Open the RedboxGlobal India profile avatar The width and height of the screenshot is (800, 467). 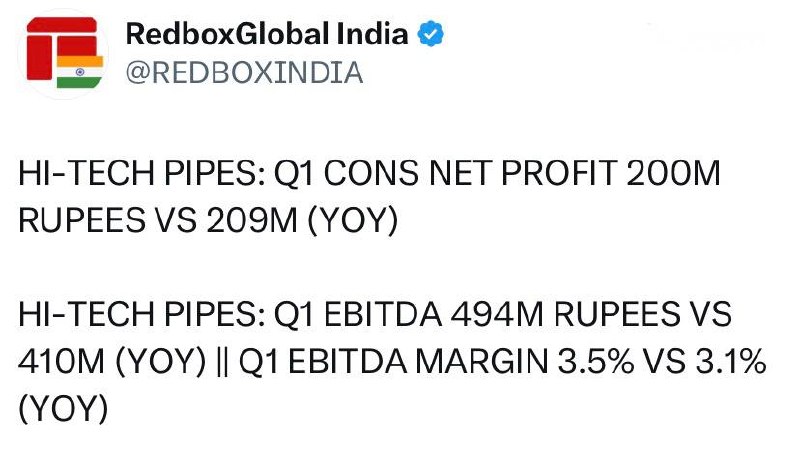coord(63,54)
